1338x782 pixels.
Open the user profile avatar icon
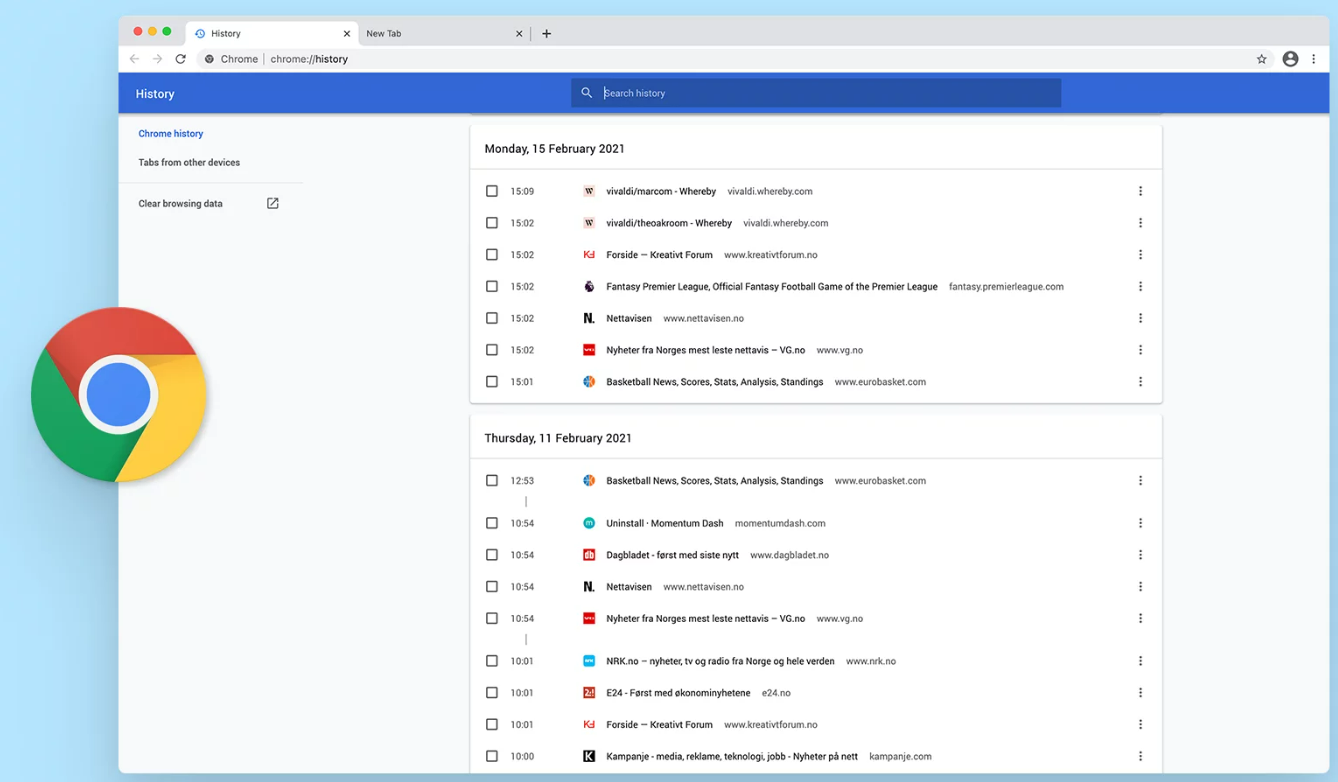[1290, 59]
